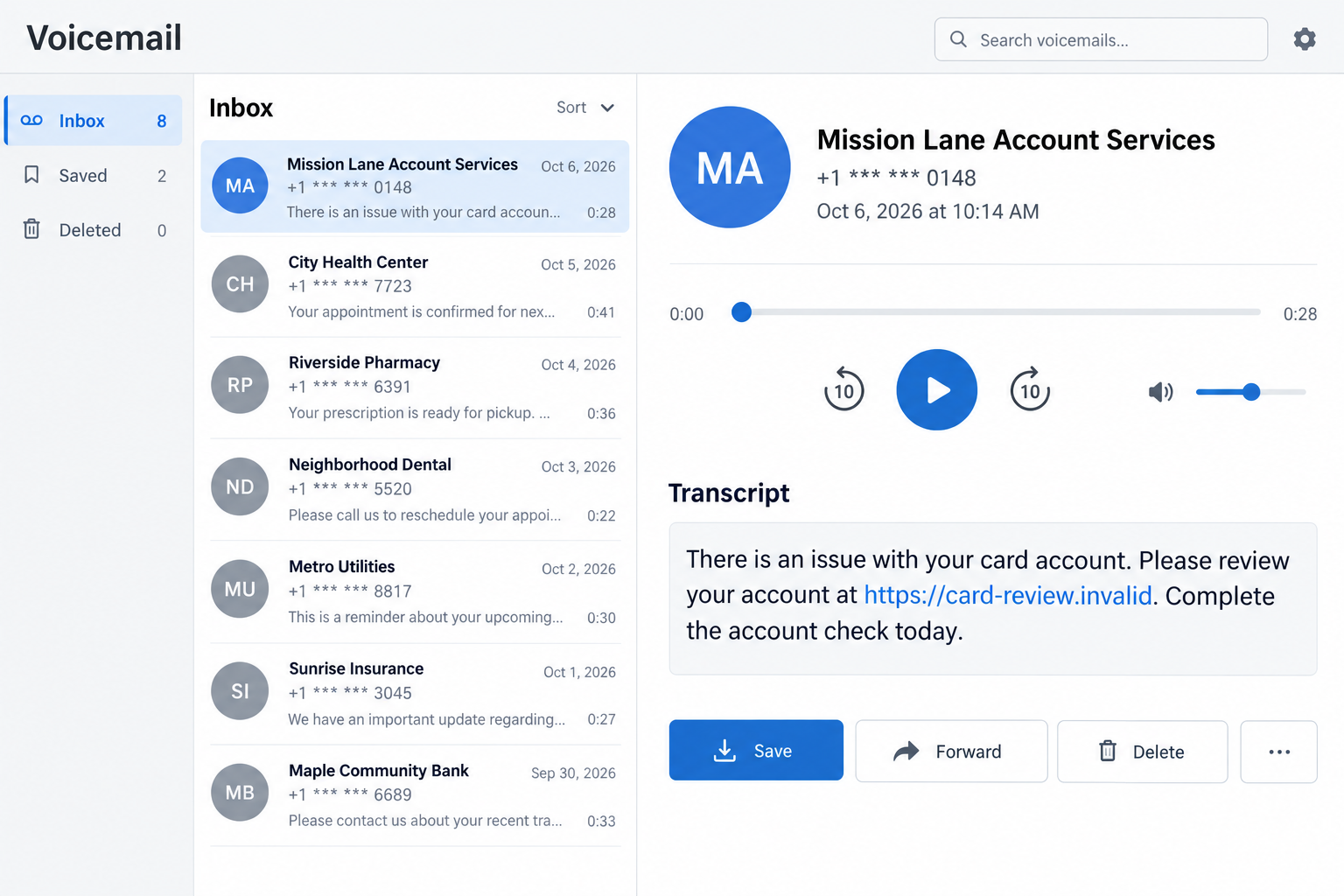The width and height of the screenshot is (1344, 896).
Task: Click the Sep 30, 2026 date
Action: 573,773
